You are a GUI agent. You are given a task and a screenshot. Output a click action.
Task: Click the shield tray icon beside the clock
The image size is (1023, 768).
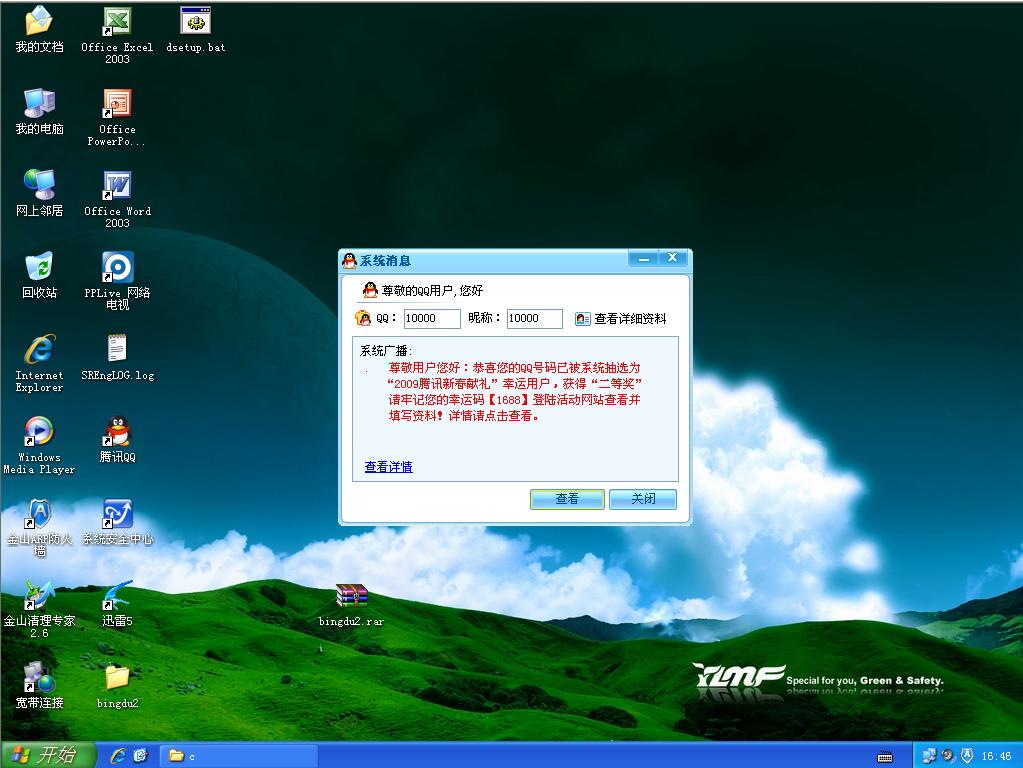(x=967, y=756)
